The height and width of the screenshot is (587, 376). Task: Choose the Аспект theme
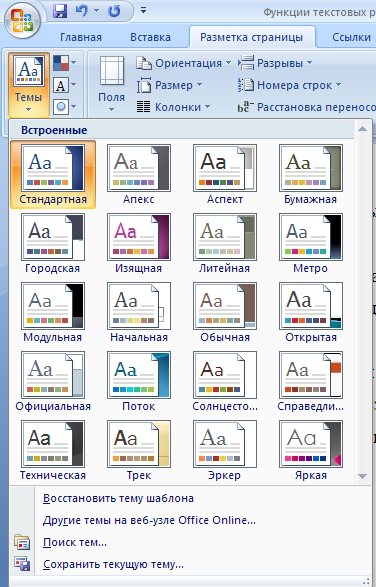tap(225, 174)
